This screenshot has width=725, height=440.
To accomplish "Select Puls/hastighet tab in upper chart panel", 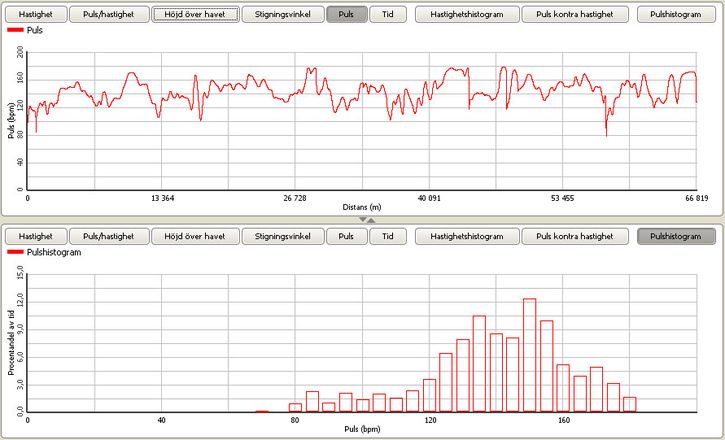I will [109, 14].
